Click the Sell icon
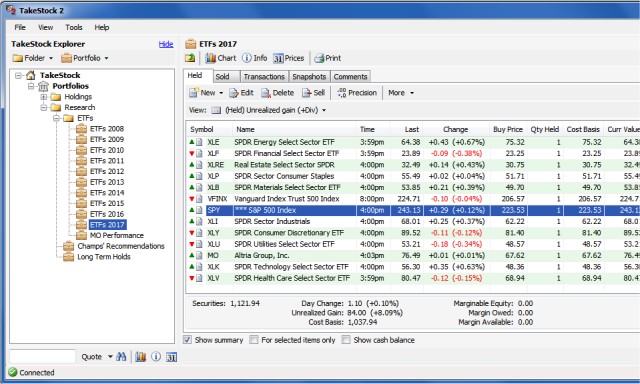640x384 pixels. coord(307,93)
